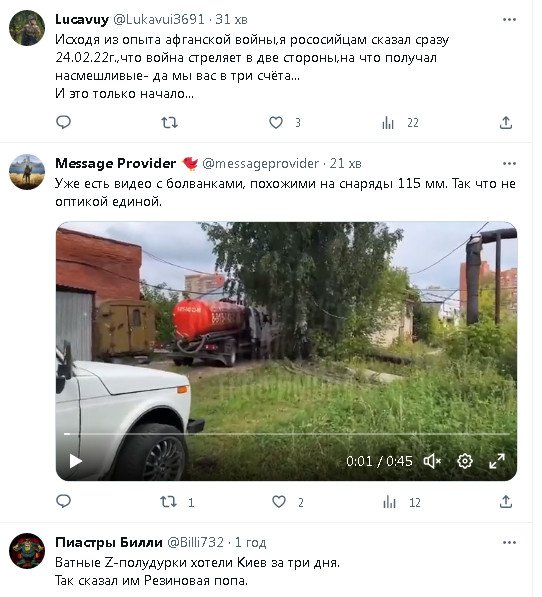Image resolution: width=542 pixels, height=597 pixels.
Task: Expand video to fullscreen
Action: (497, 461)
